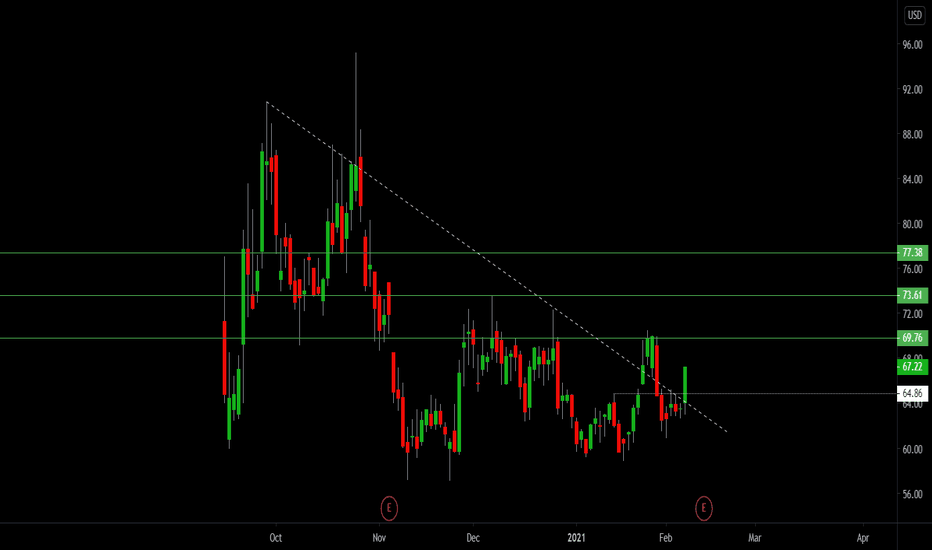
Task: Click the USD currency button
Action: click(x=914, y=15)
